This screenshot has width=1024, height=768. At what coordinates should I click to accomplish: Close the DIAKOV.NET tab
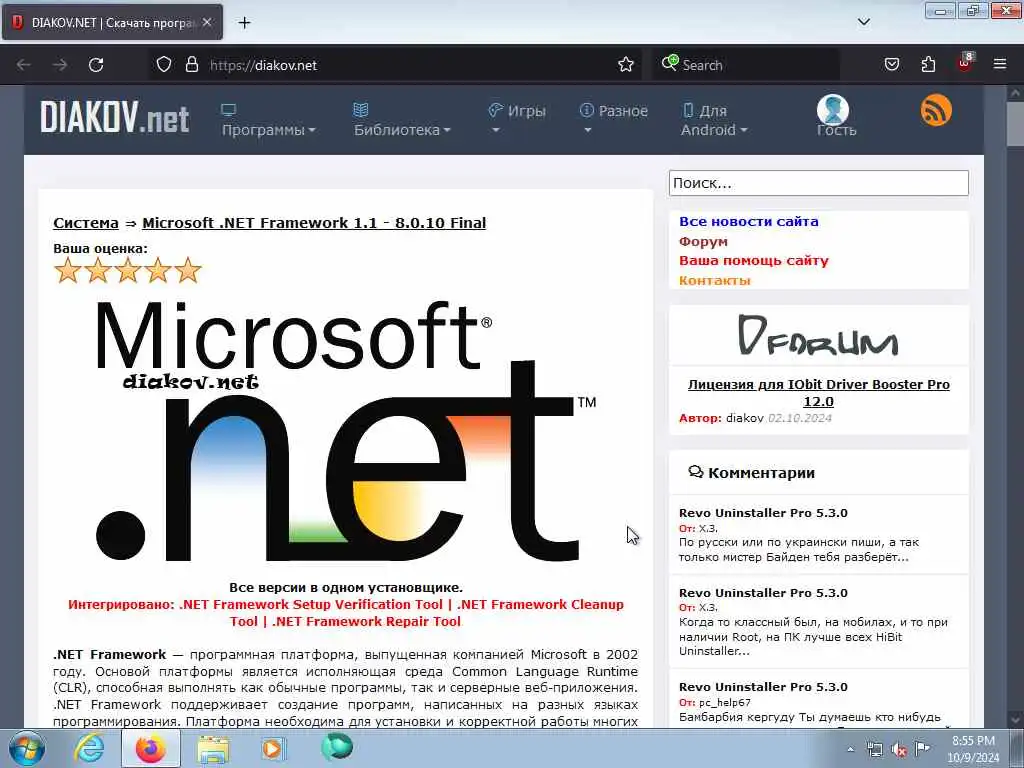207,22
